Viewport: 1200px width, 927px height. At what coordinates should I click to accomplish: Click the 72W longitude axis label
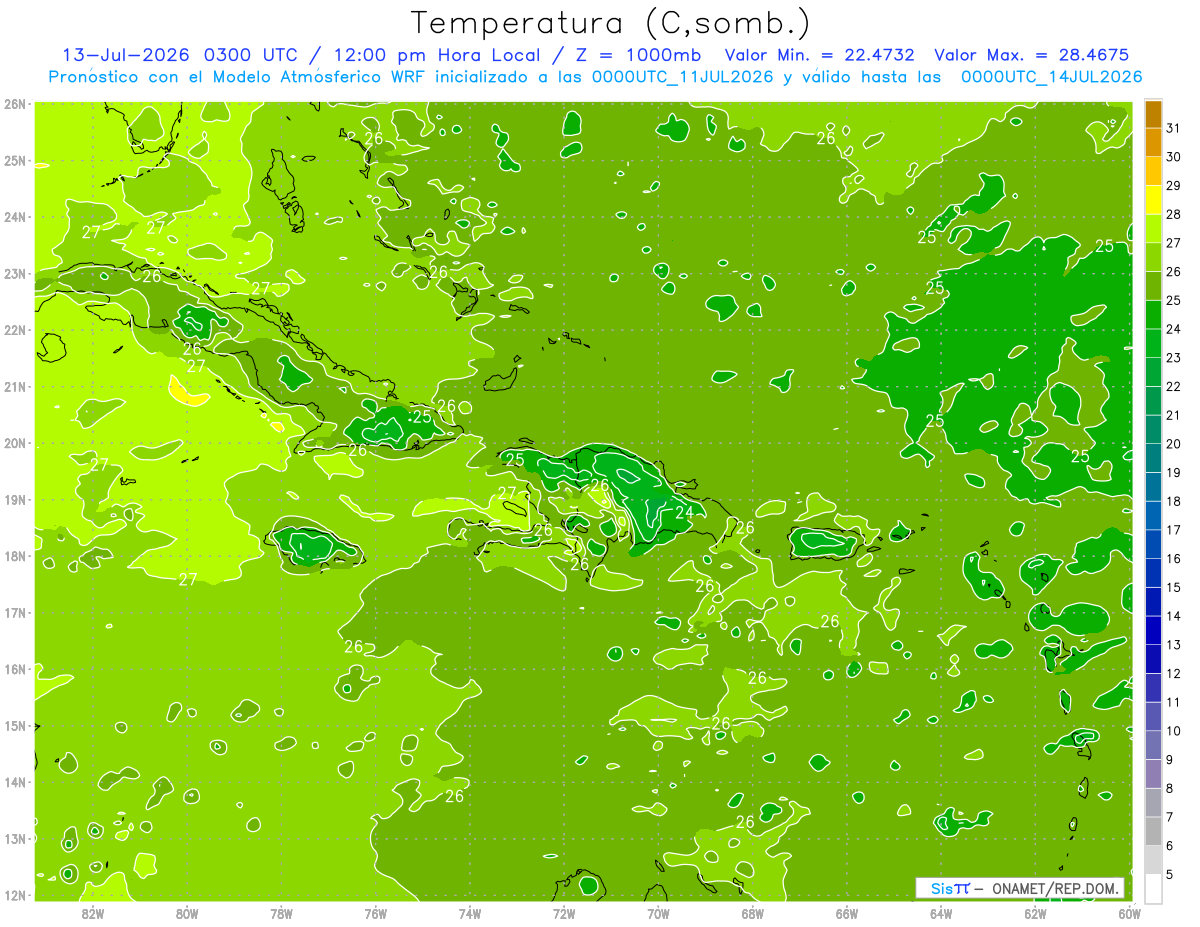click(x=564, y=913)
